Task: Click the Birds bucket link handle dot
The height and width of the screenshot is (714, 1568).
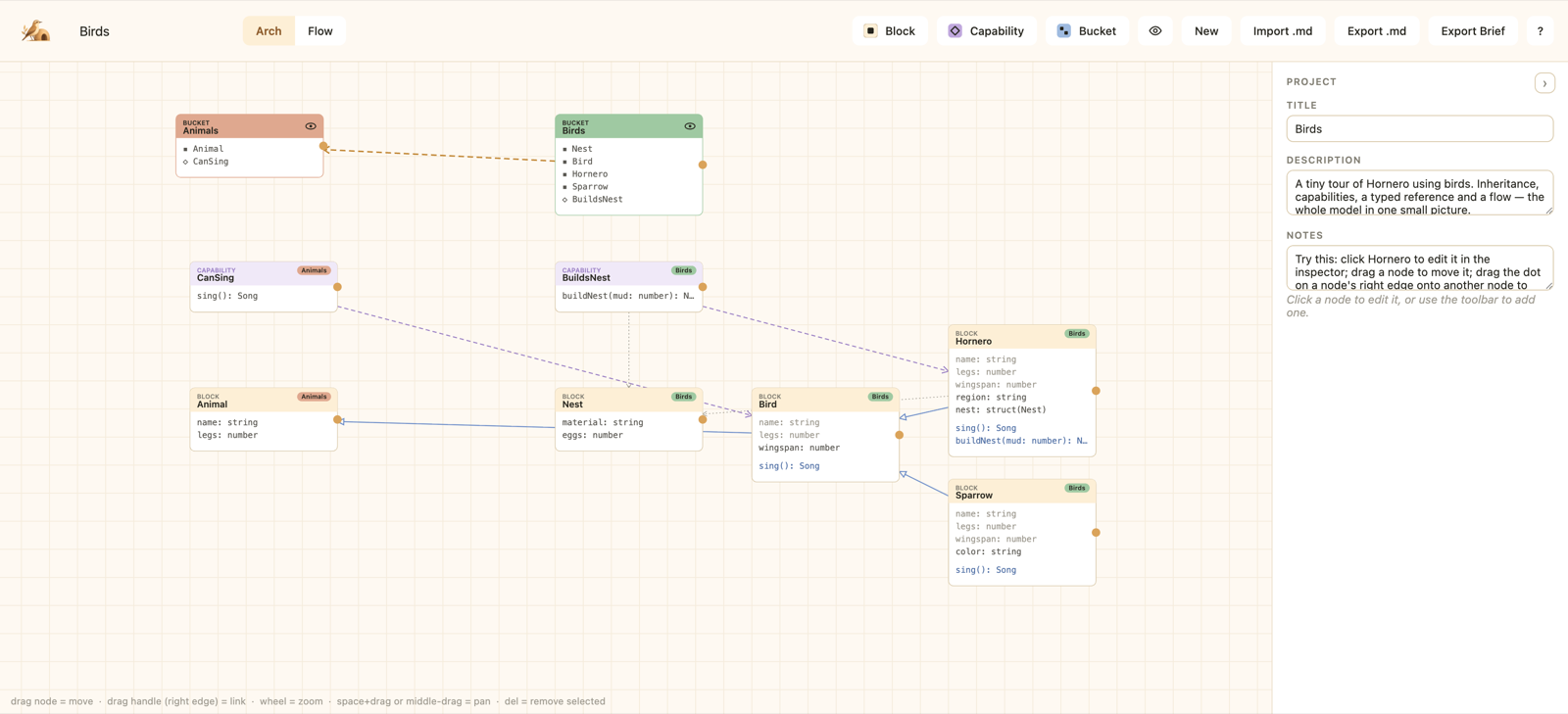Action: [x=703, y=165]
